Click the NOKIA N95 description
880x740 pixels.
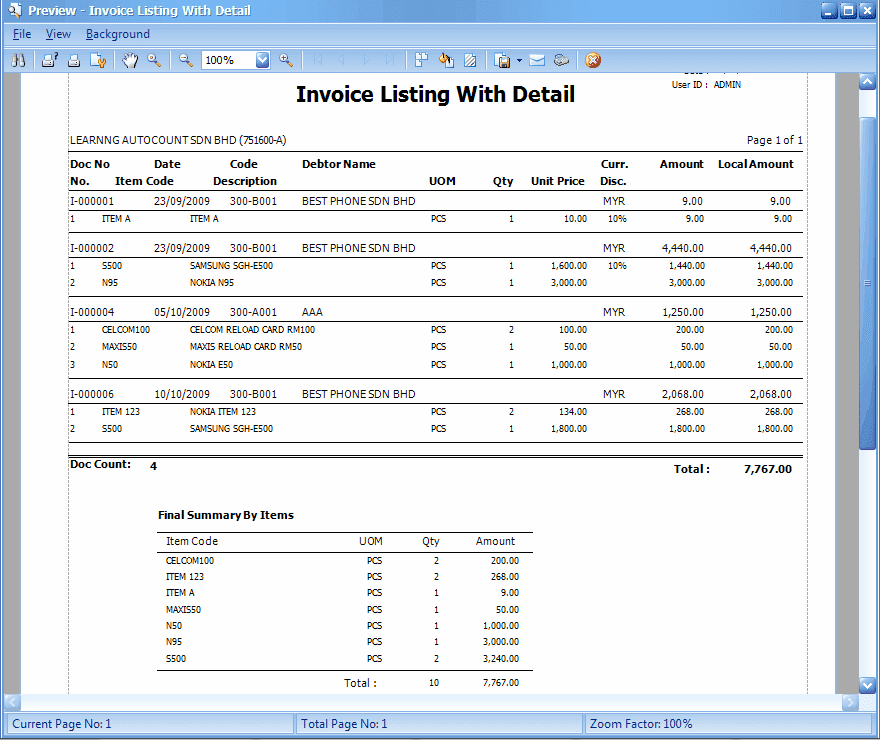tap(212, 283)
